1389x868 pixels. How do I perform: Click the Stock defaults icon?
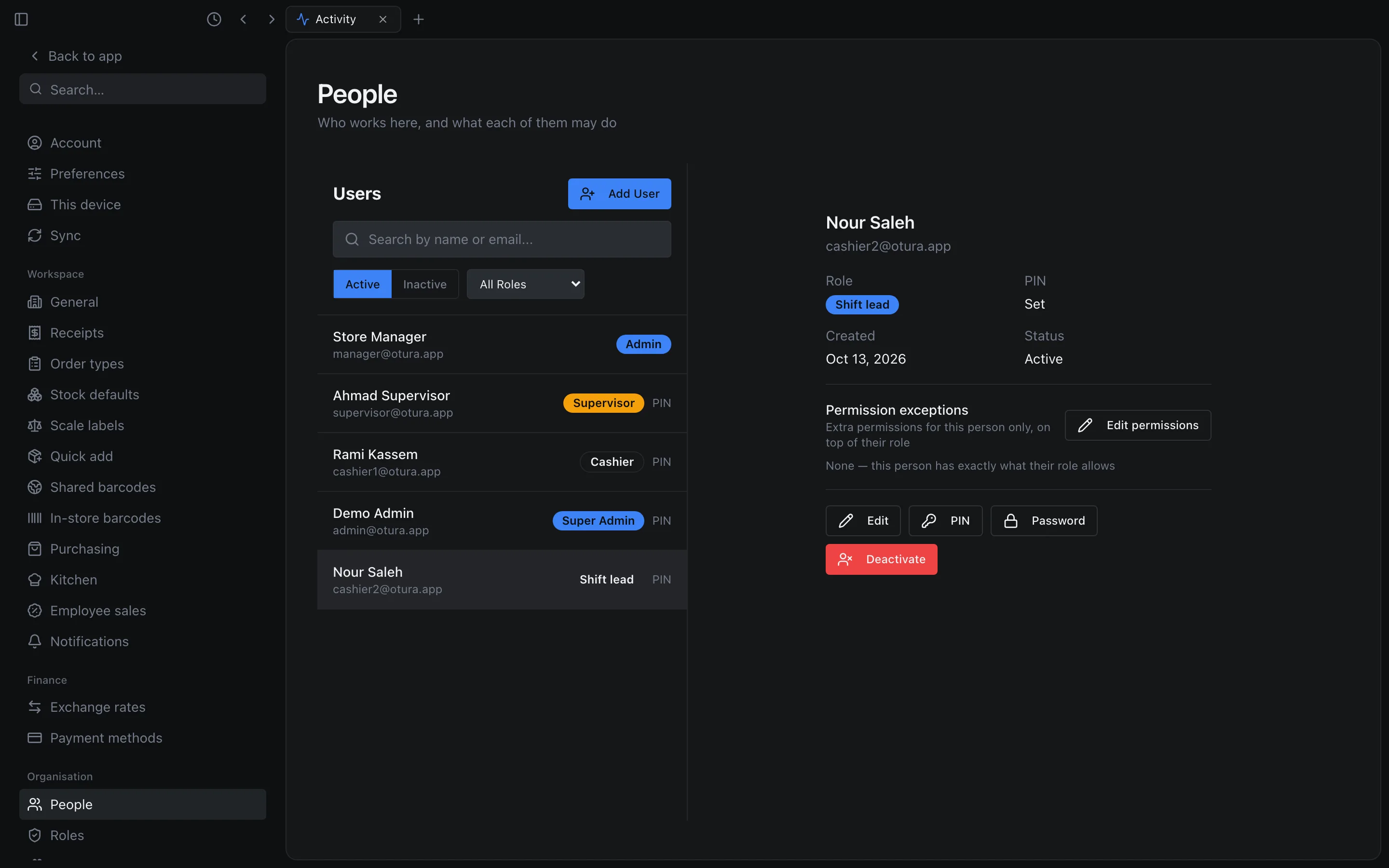(x=35, y=394)
